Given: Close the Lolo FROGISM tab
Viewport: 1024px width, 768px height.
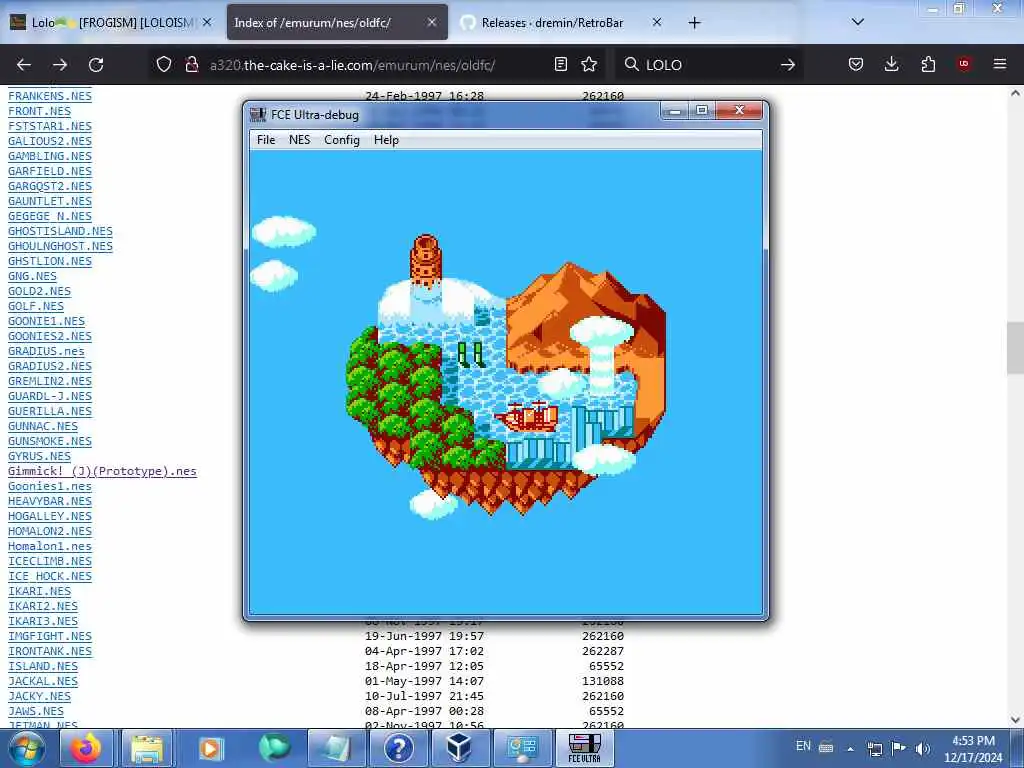Looking at the screenshot, I should click(207, 22).
